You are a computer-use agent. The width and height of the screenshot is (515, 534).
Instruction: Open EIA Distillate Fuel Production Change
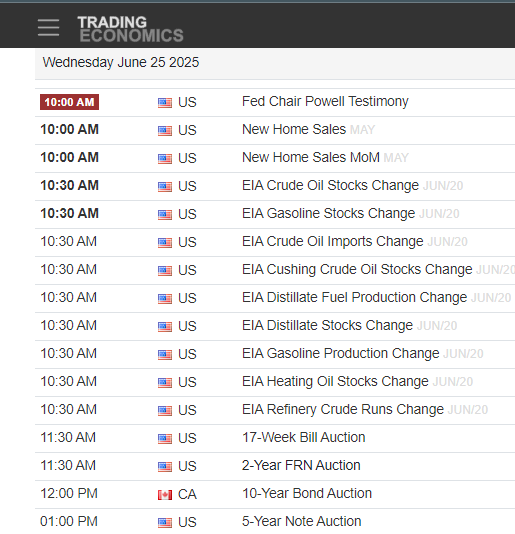pos(354,297)
